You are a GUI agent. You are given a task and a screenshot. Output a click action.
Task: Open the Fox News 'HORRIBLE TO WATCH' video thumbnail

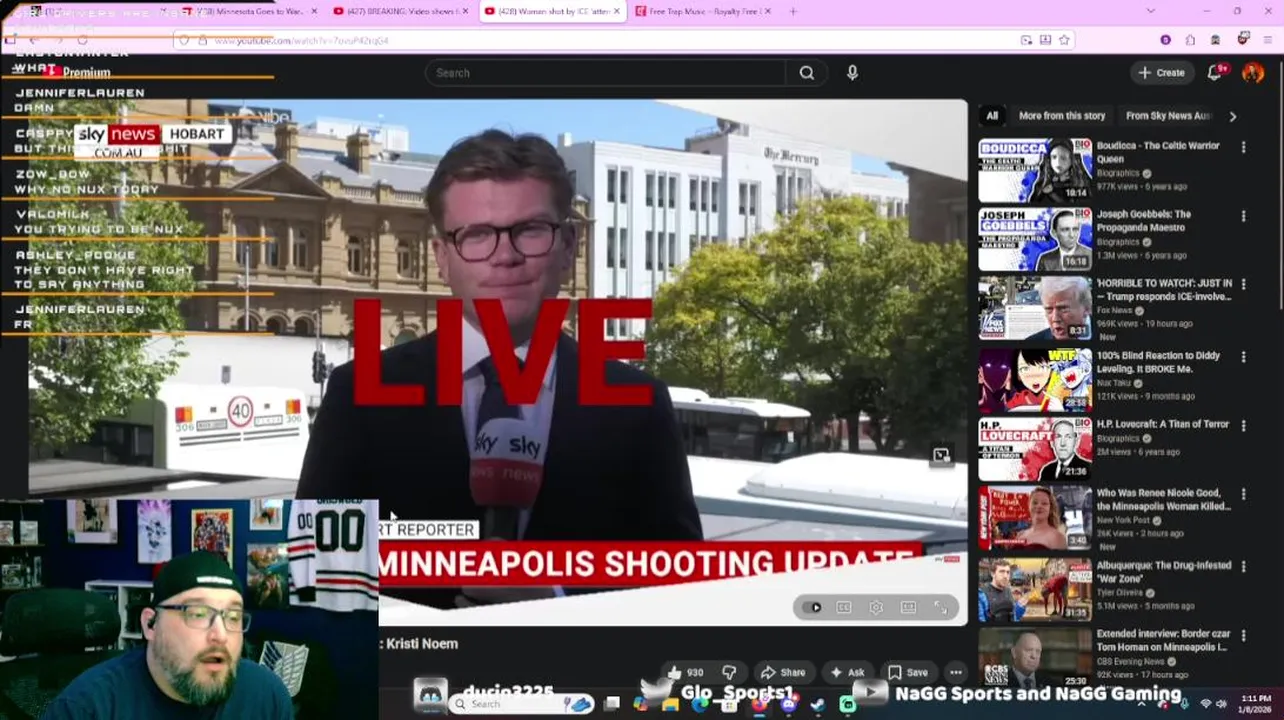coord(1035,309)
